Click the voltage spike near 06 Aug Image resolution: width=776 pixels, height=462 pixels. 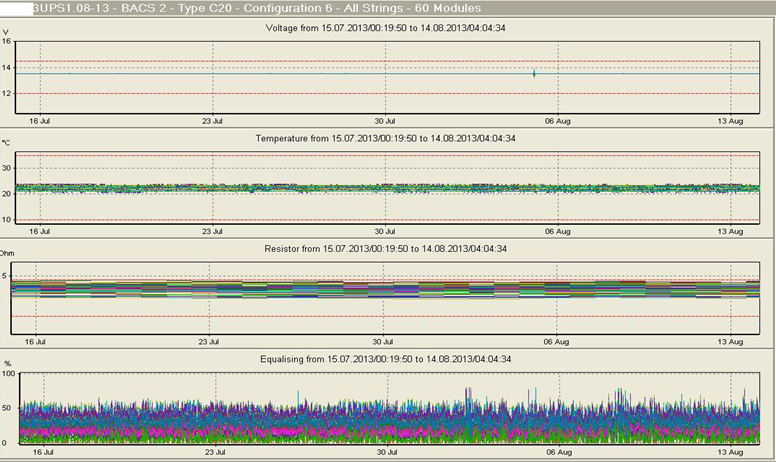pos(534,73)
